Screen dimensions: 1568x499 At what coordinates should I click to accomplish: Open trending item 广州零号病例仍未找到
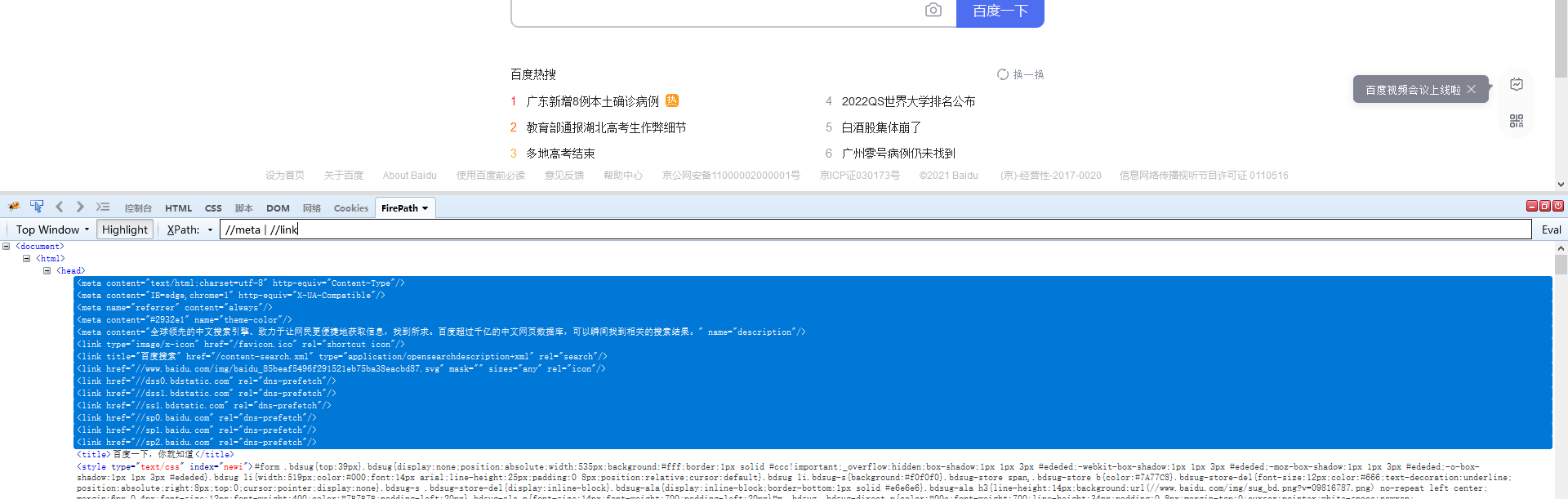click(898, 153)
